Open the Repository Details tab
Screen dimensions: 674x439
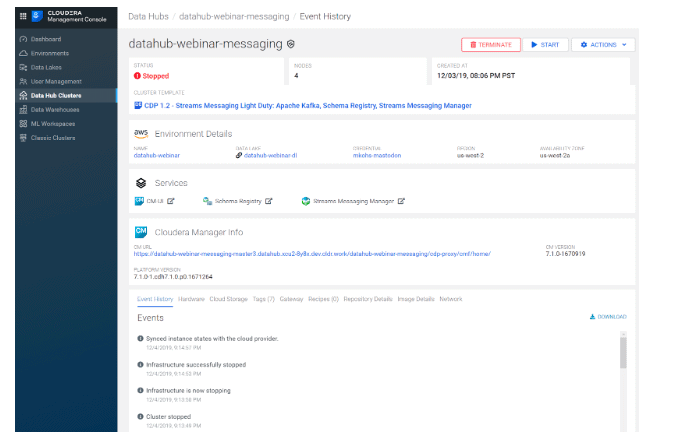pos(368,299)
